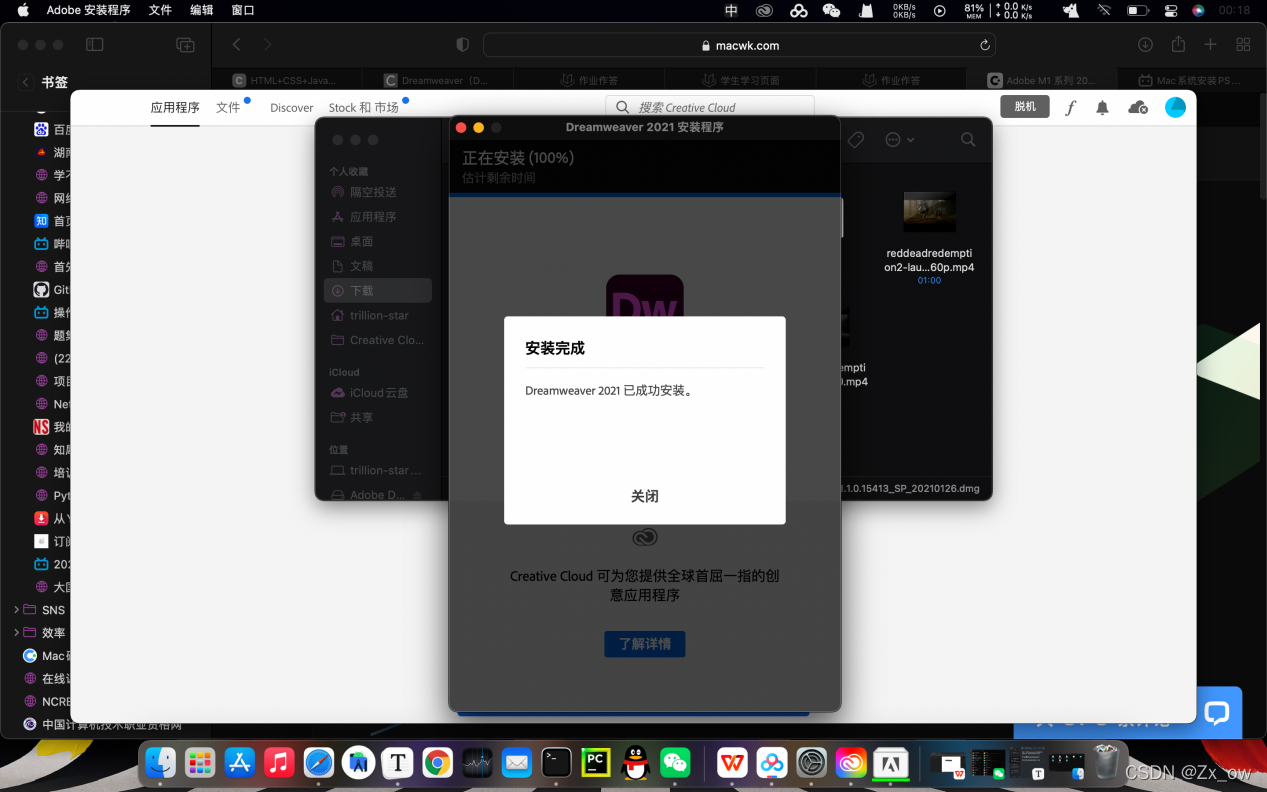Switch to the HTML+CSS+Java... Safari tab

(x=285, y=80)
